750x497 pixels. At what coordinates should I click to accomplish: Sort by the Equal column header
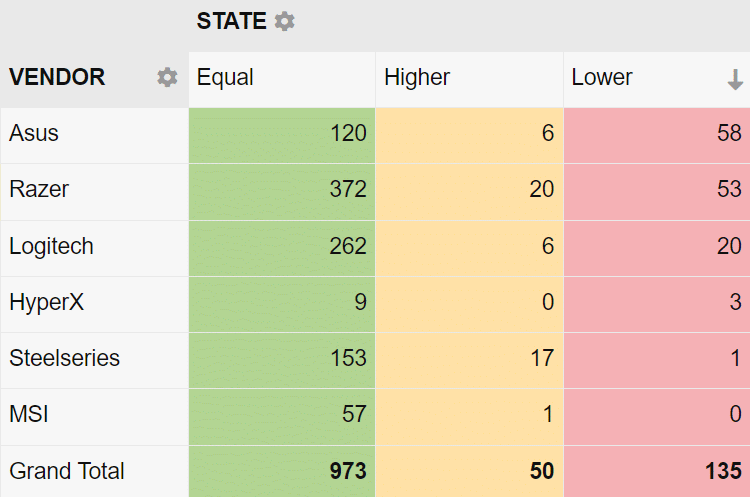[x=225, y=77]
